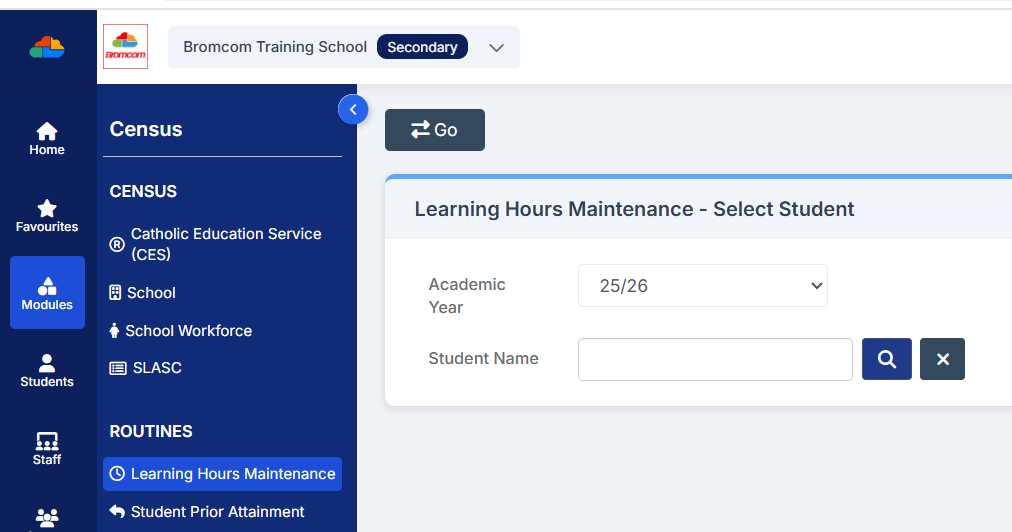Expand the school selector chevron
Image resolution: width=1012 pixels, height=532 pixels.
496,48
